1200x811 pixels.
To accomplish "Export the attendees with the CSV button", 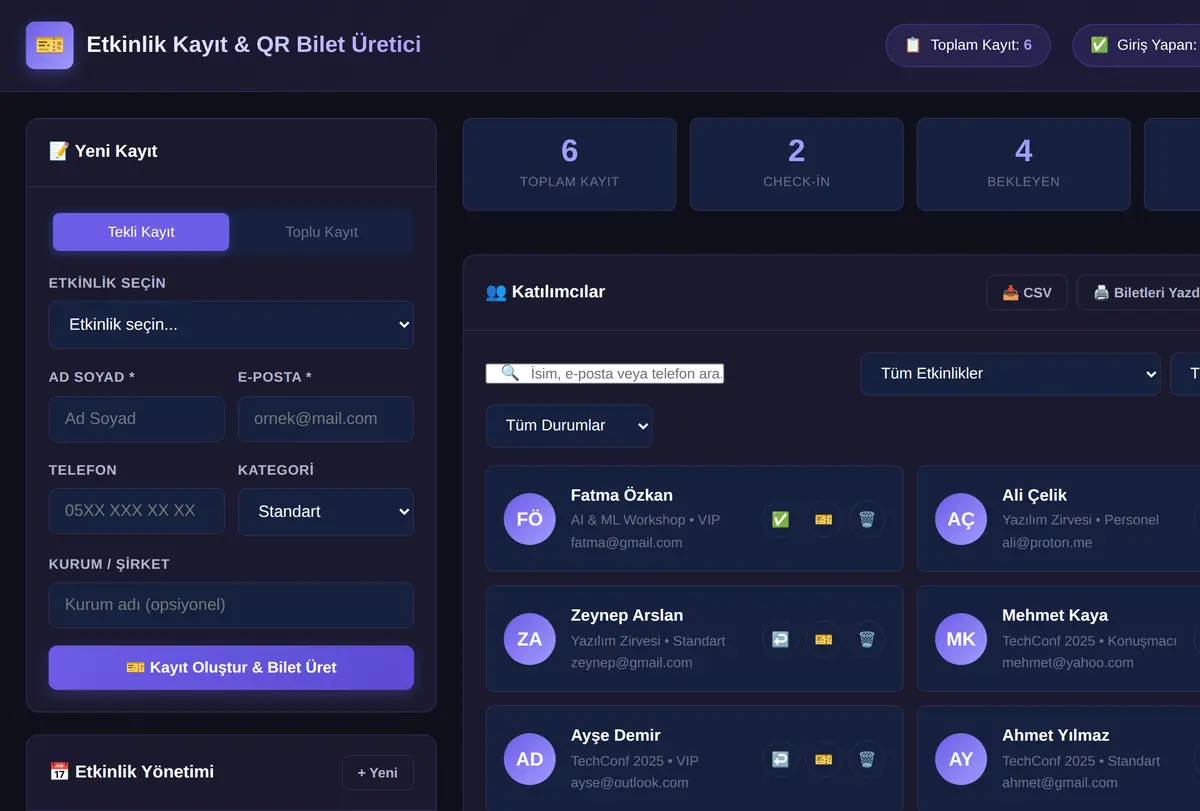I will [1027, 292].
